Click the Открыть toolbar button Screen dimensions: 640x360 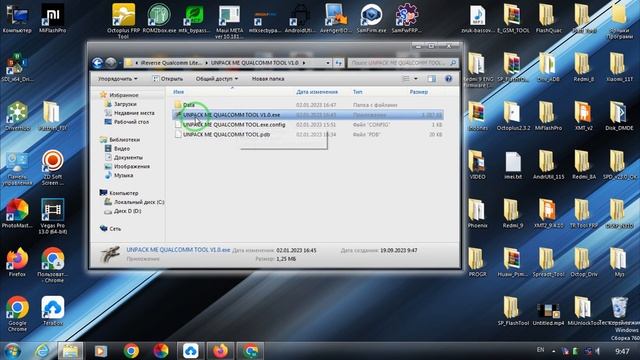(x=168, y=79)
